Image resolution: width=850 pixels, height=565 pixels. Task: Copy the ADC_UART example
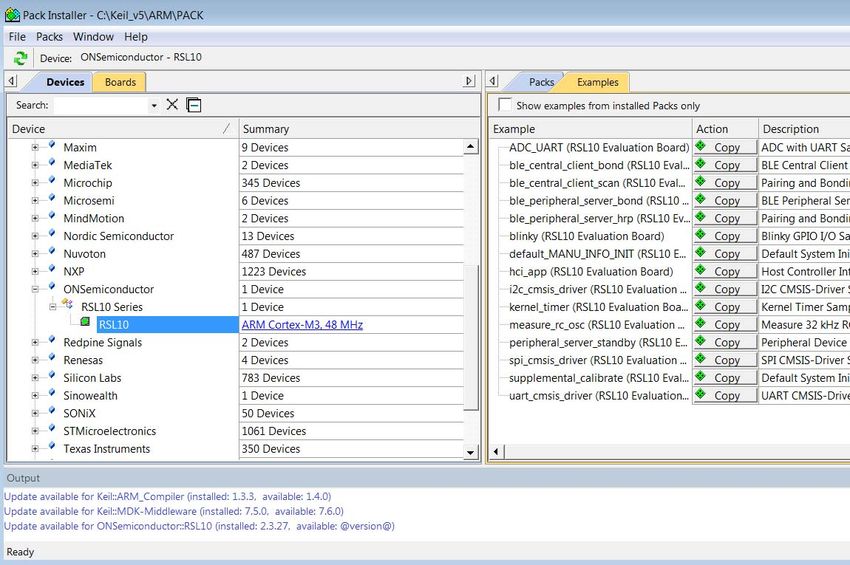725,147
